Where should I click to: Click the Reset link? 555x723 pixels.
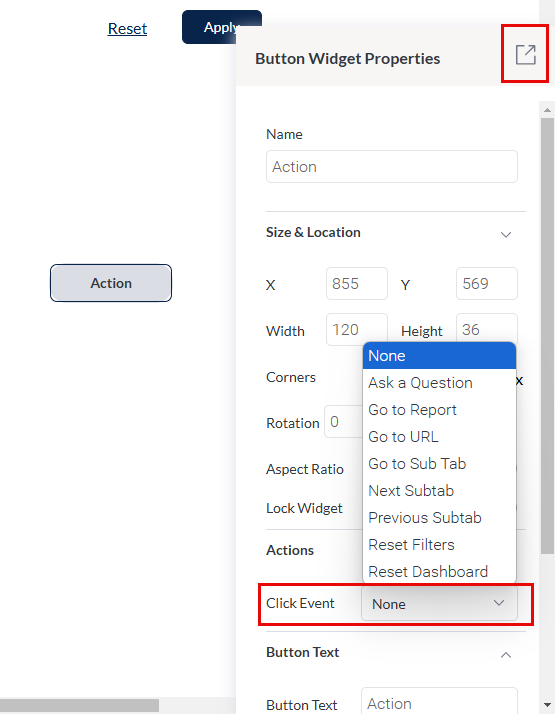point(127,29)
